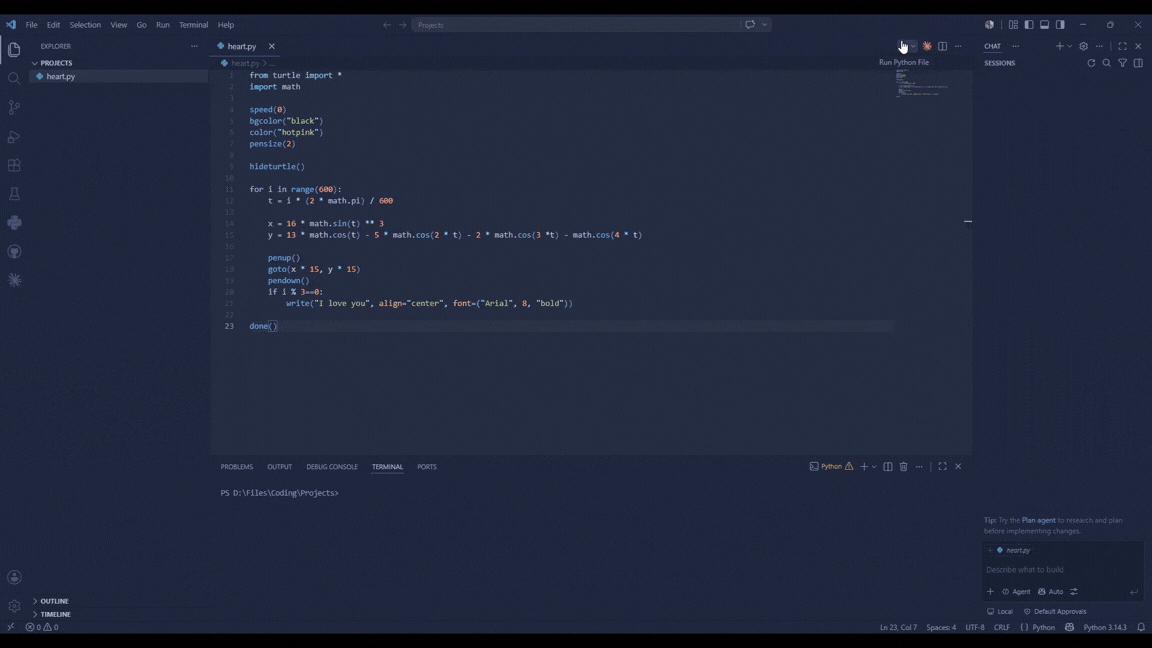Open new terminal launch profile dropdown
Screen dimensions: 1152x648
click(874, 467)
